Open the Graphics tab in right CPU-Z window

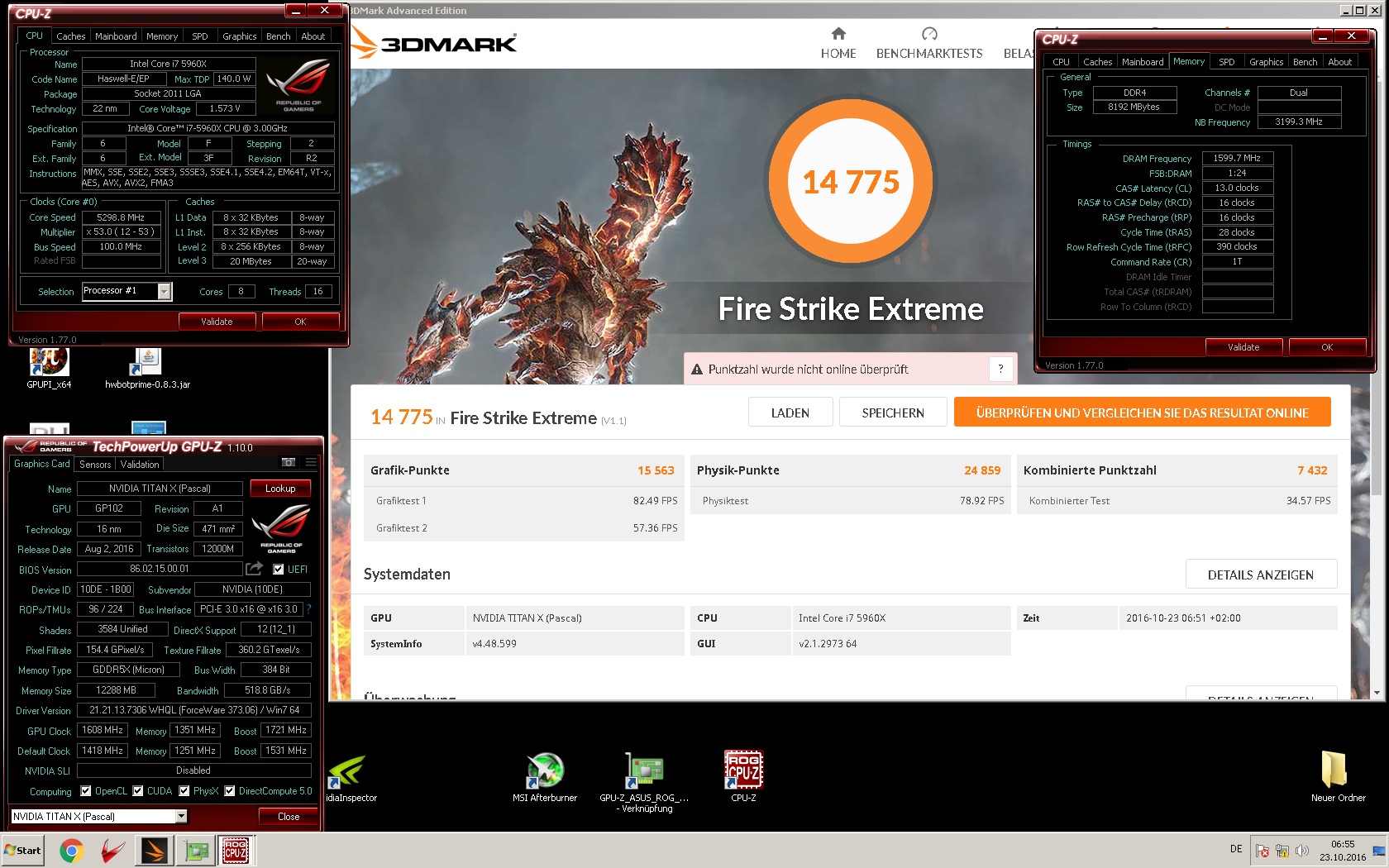[x=1266, y=62]
